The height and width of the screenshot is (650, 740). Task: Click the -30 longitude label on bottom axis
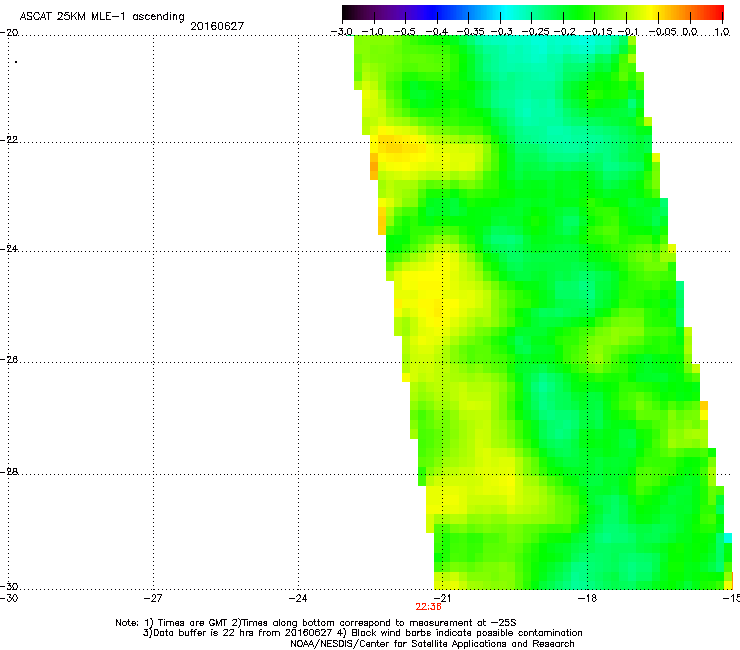[x=9, y=598]
